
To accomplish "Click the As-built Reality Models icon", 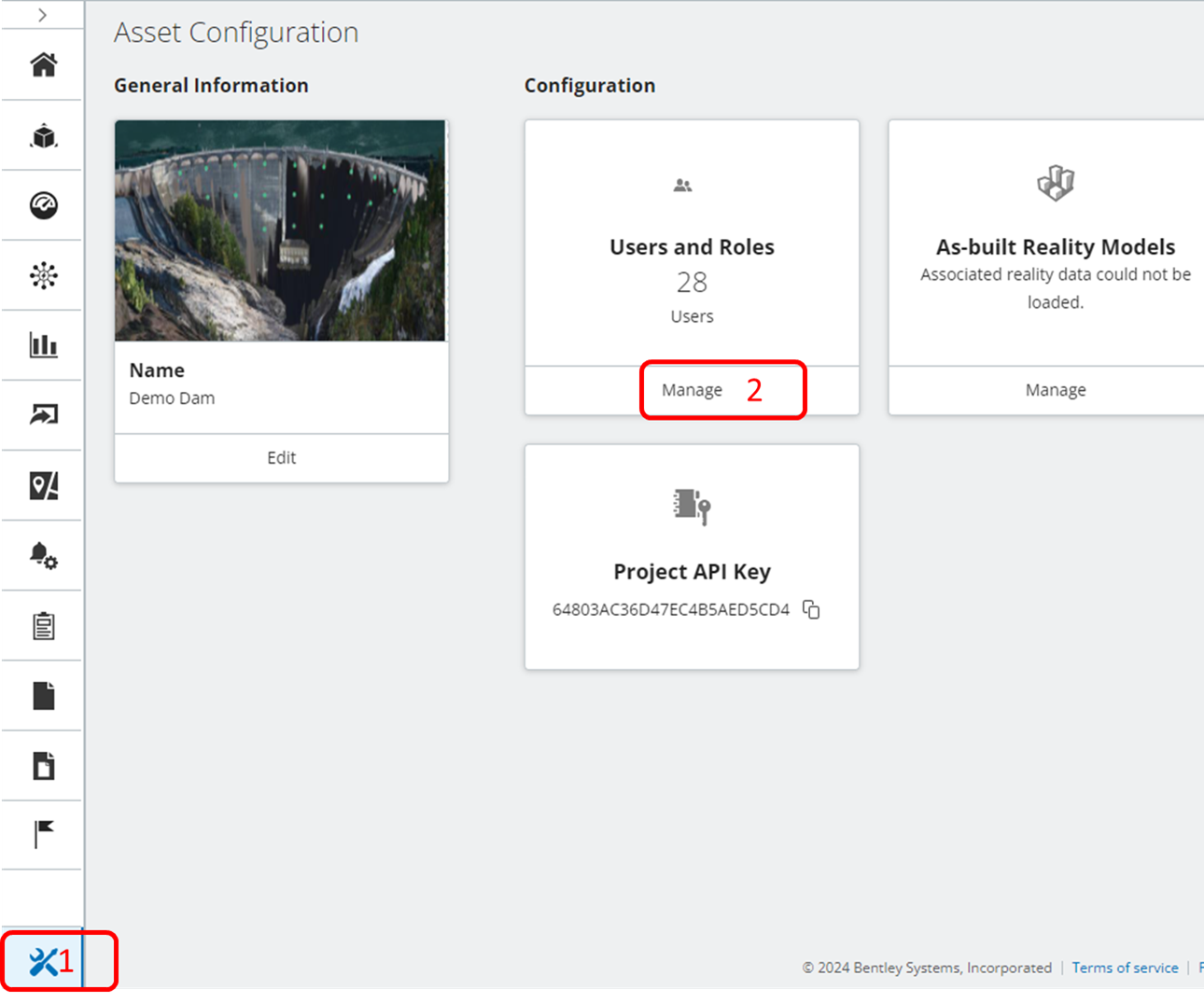I will 1056,183.
